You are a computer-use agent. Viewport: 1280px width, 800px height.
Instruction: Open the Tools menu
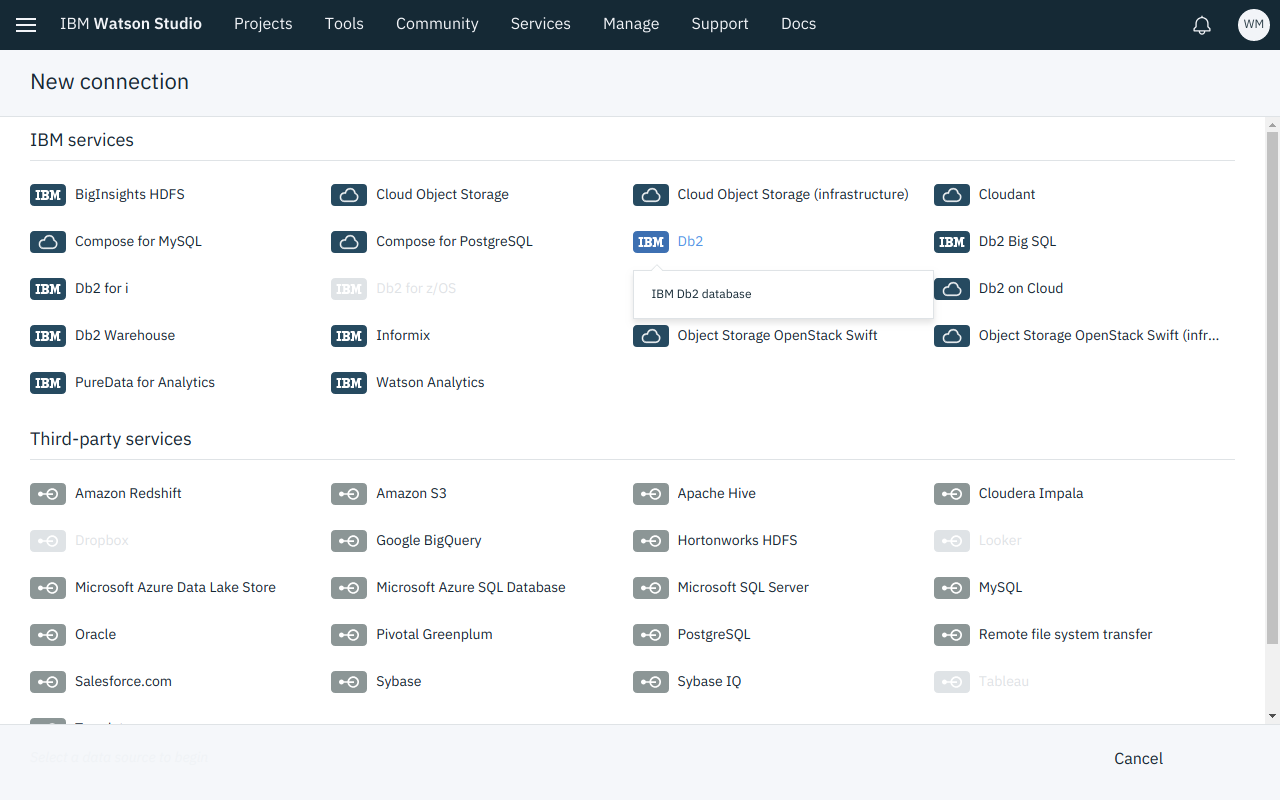click(x=344, y=24)
